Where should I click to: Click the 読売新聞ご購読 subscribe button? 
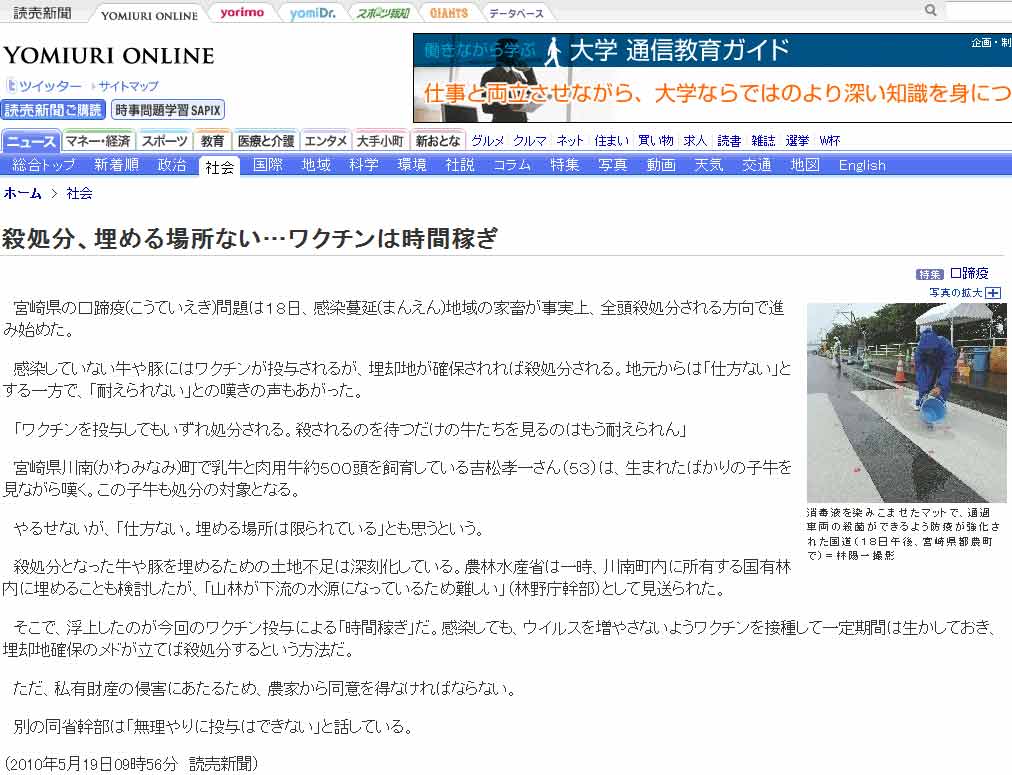pos(54,110)
